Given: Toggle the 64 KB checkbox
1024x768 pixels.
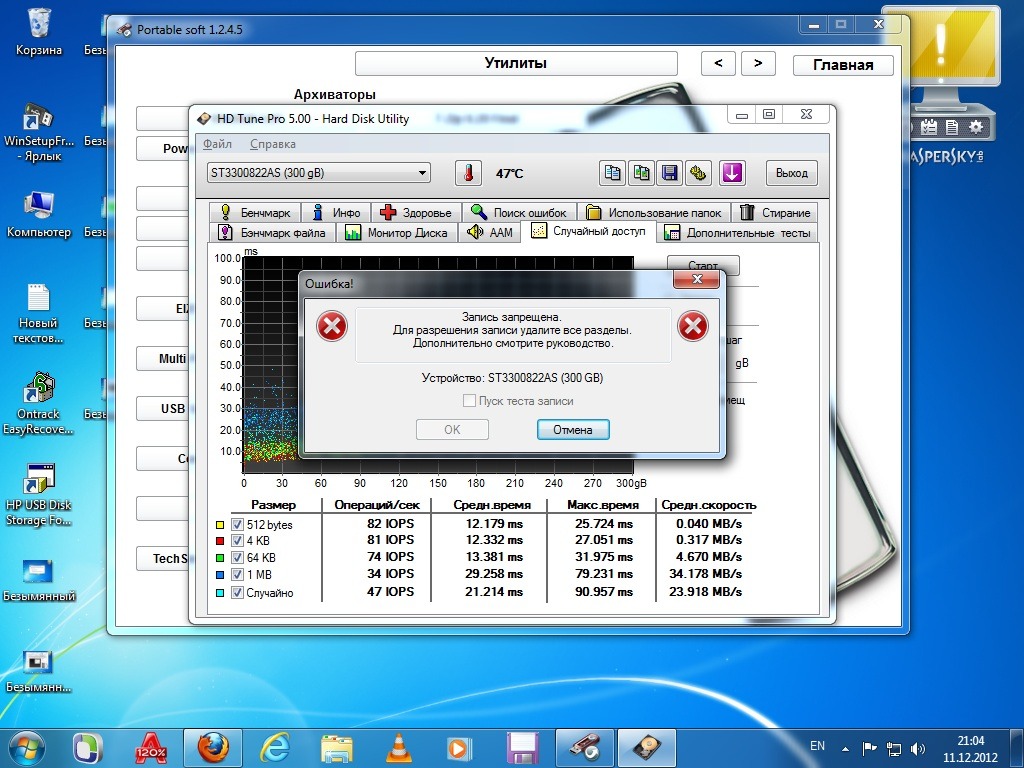Looking at the screenshot, I should (x=237, y=558).
